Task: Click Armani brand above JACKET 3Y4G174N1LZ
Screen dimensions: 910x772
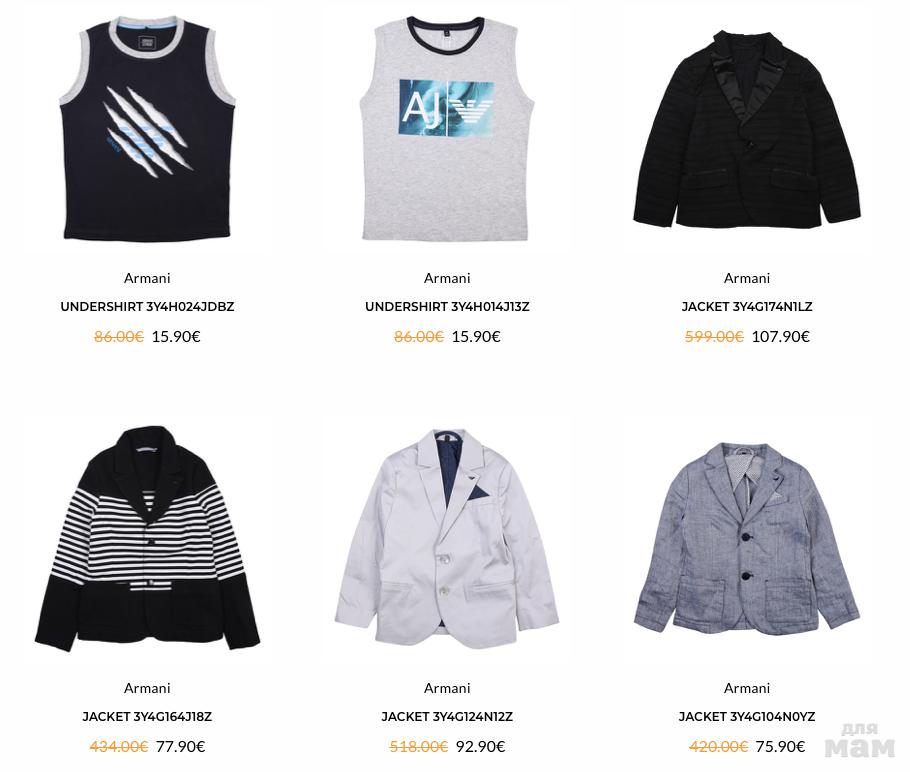Action: pyautogui.click(x=747, y=278)
